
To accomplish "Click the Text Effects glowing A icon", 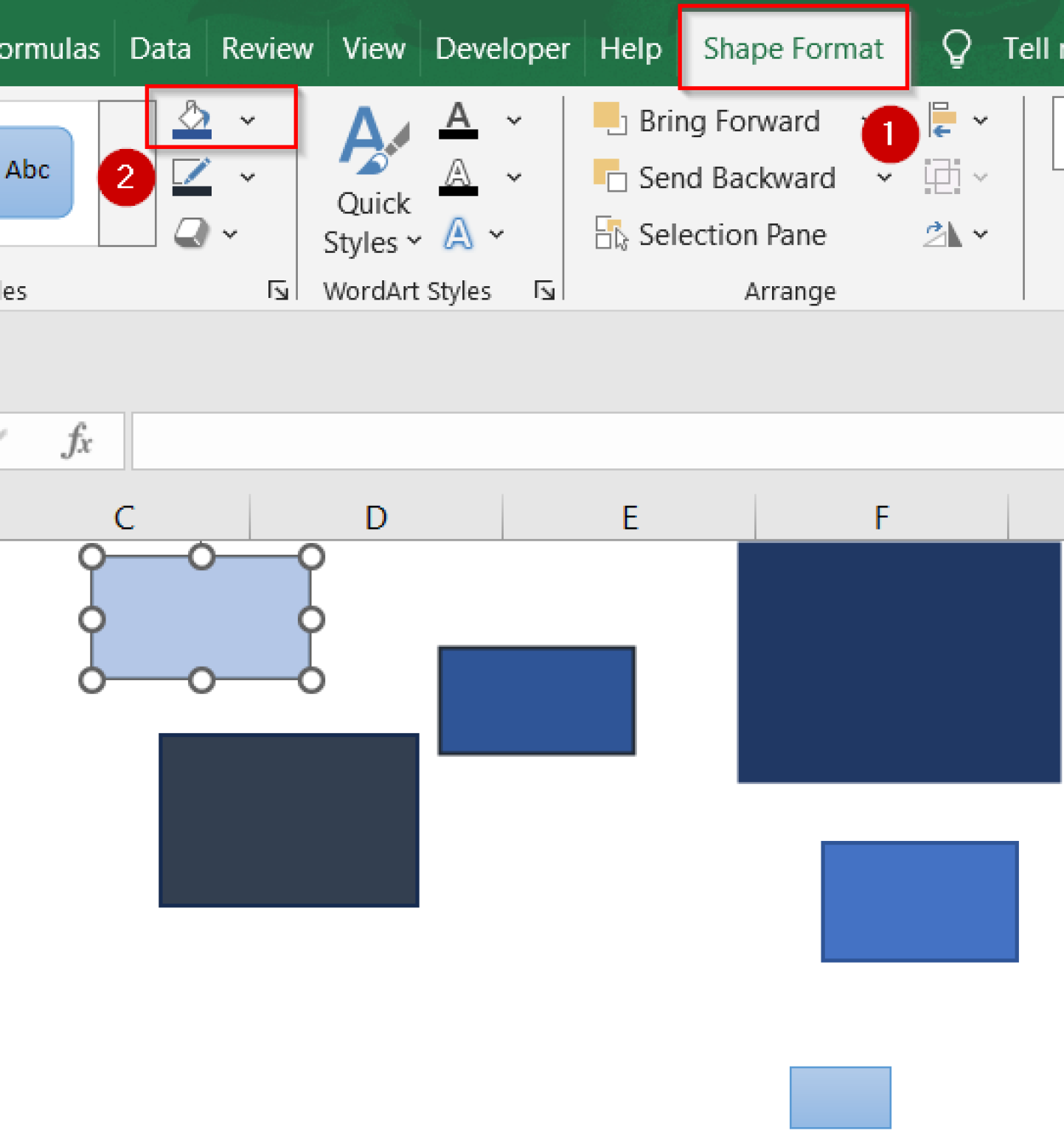I will pyautogui.click(x=459, y=234).
